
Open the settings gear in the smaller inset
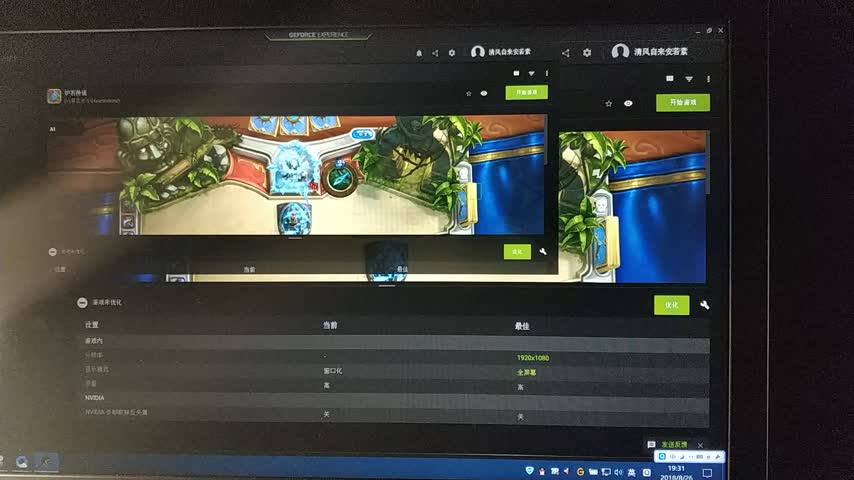point(452,53)
